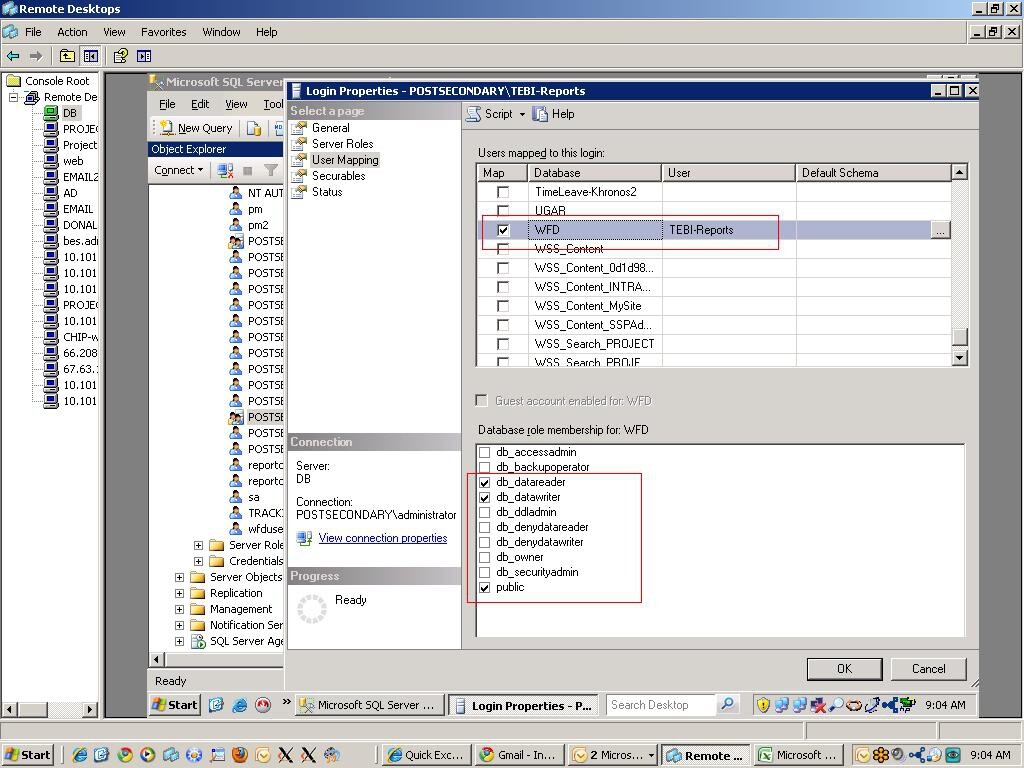Click the OK button in Login Properties

click(x=843, y=668)
